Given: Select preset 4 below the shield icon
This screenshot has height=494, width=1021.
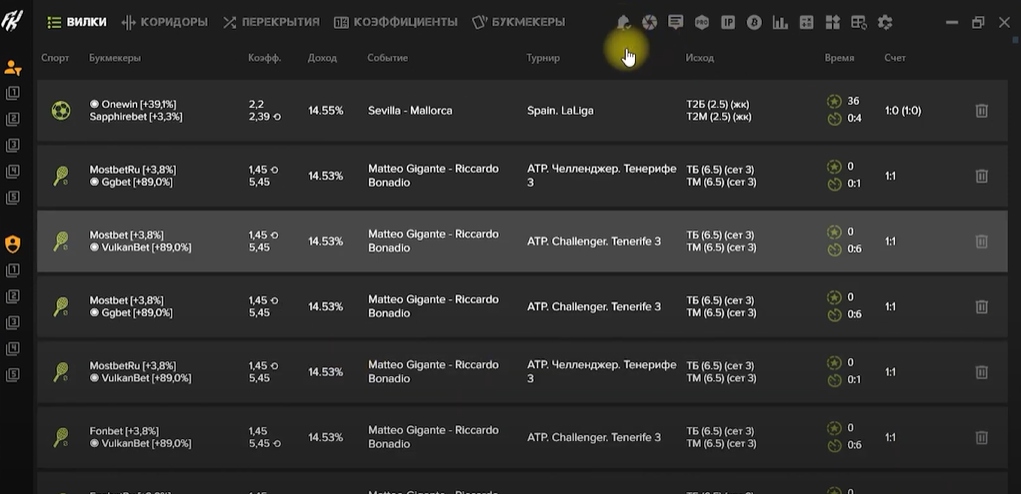Looking at the screenshot, I should pyautogui.click(x=12, y=348).
